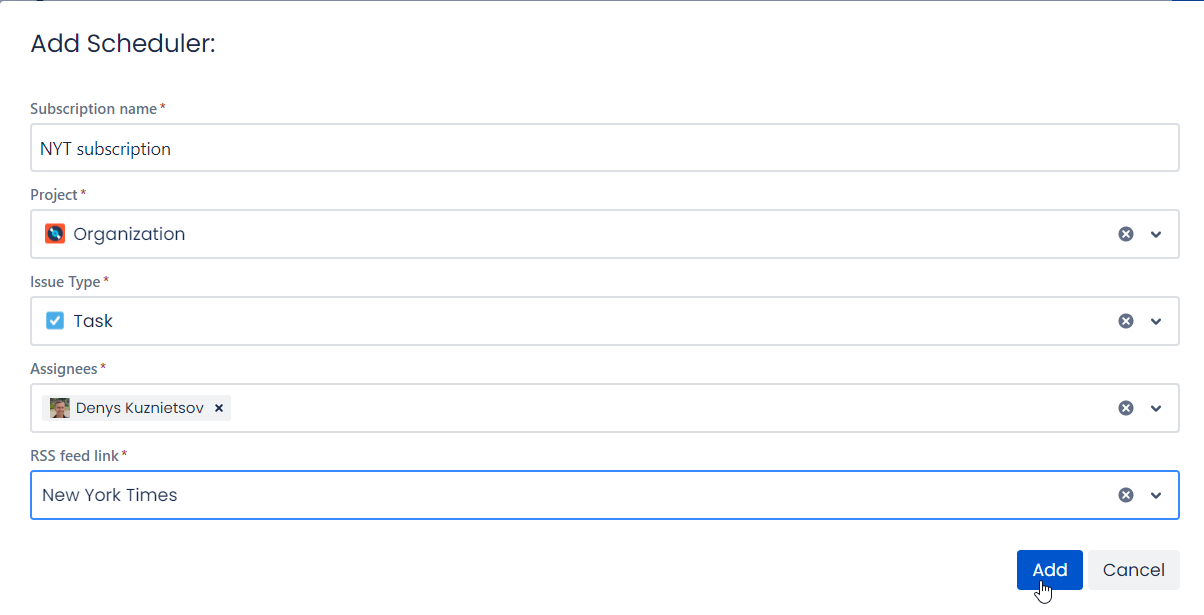Click the Organization project logo icon
This screenshot has height=615, width=1204.
55,234
